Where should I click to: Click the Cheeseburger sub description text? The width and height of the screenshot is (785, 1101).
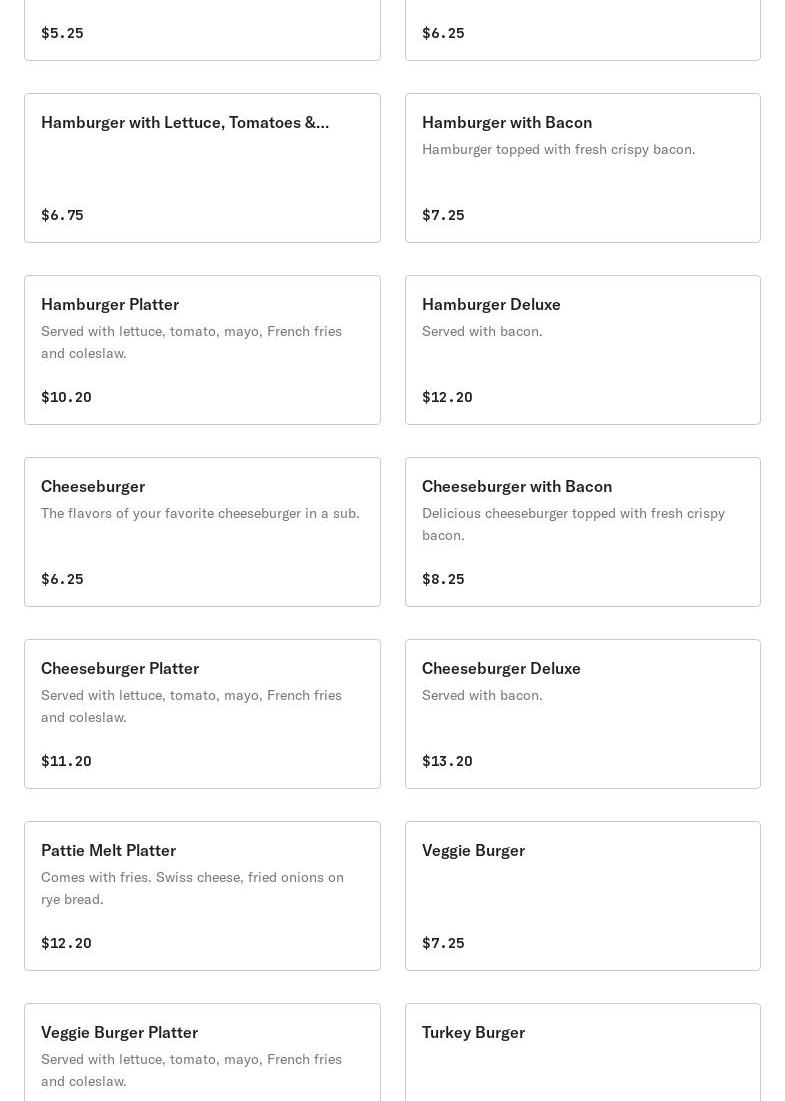click(200, 513)
